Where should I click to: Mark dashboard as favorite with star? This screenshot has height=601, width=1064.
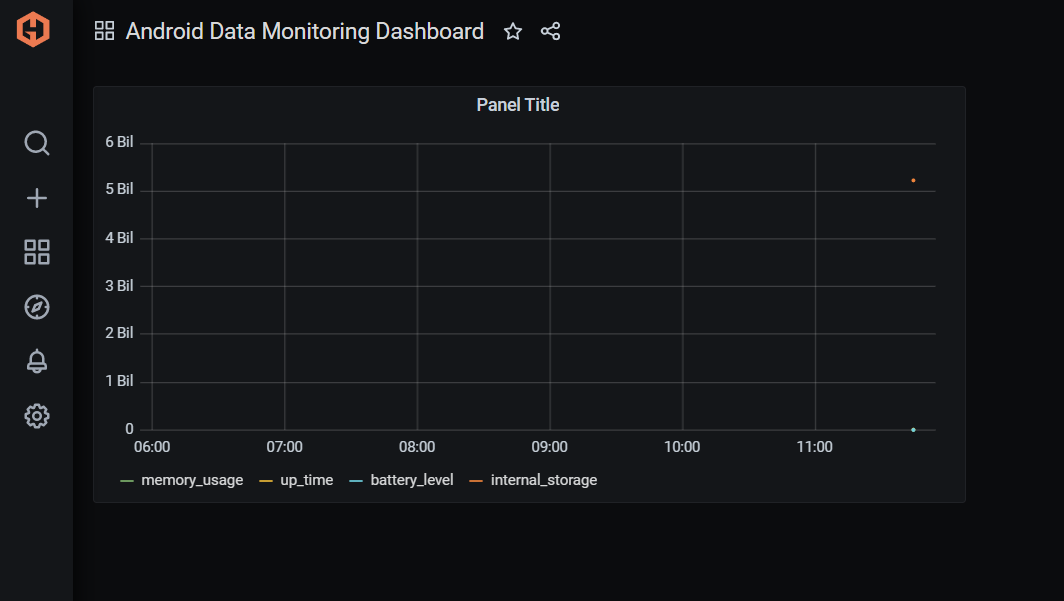tap(513, 31)
